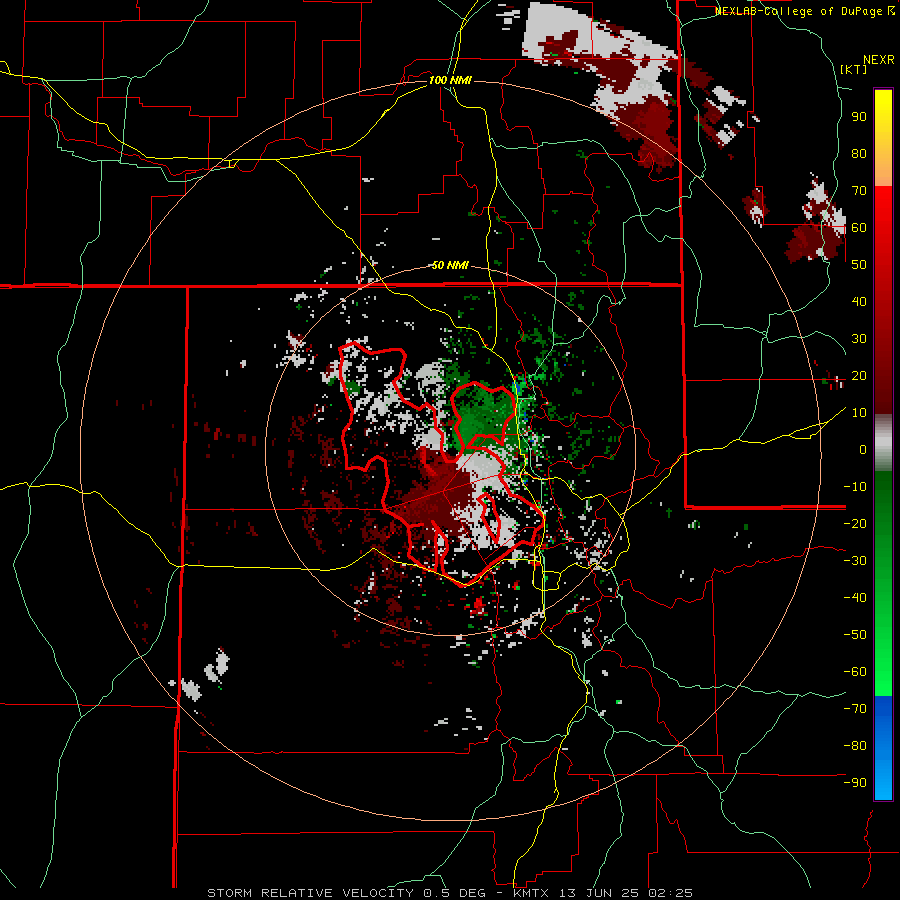
Task: Click the -30 value on velocity scale
Action: click(x=855, y=561)
